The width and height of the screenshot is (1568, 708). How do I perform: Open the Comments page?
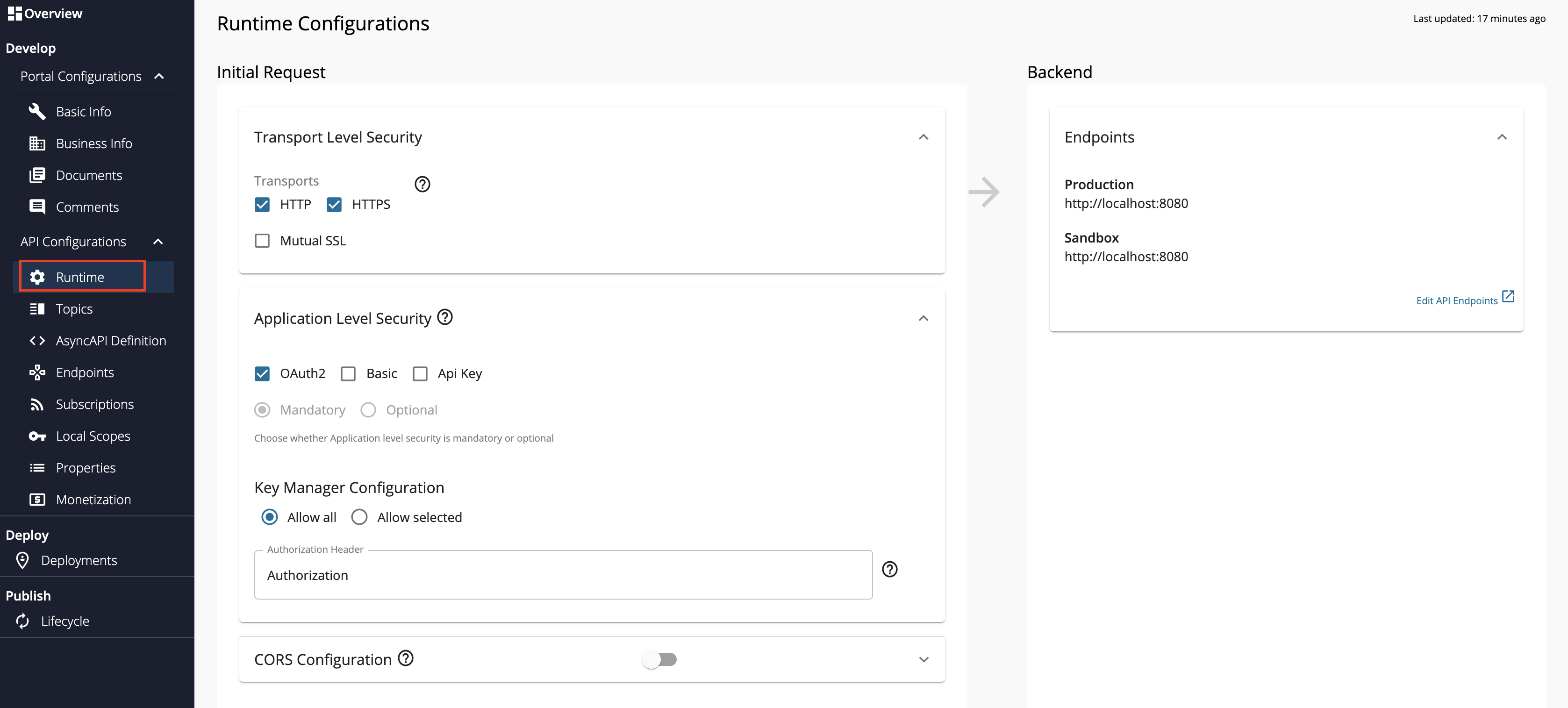pos(86,207)
